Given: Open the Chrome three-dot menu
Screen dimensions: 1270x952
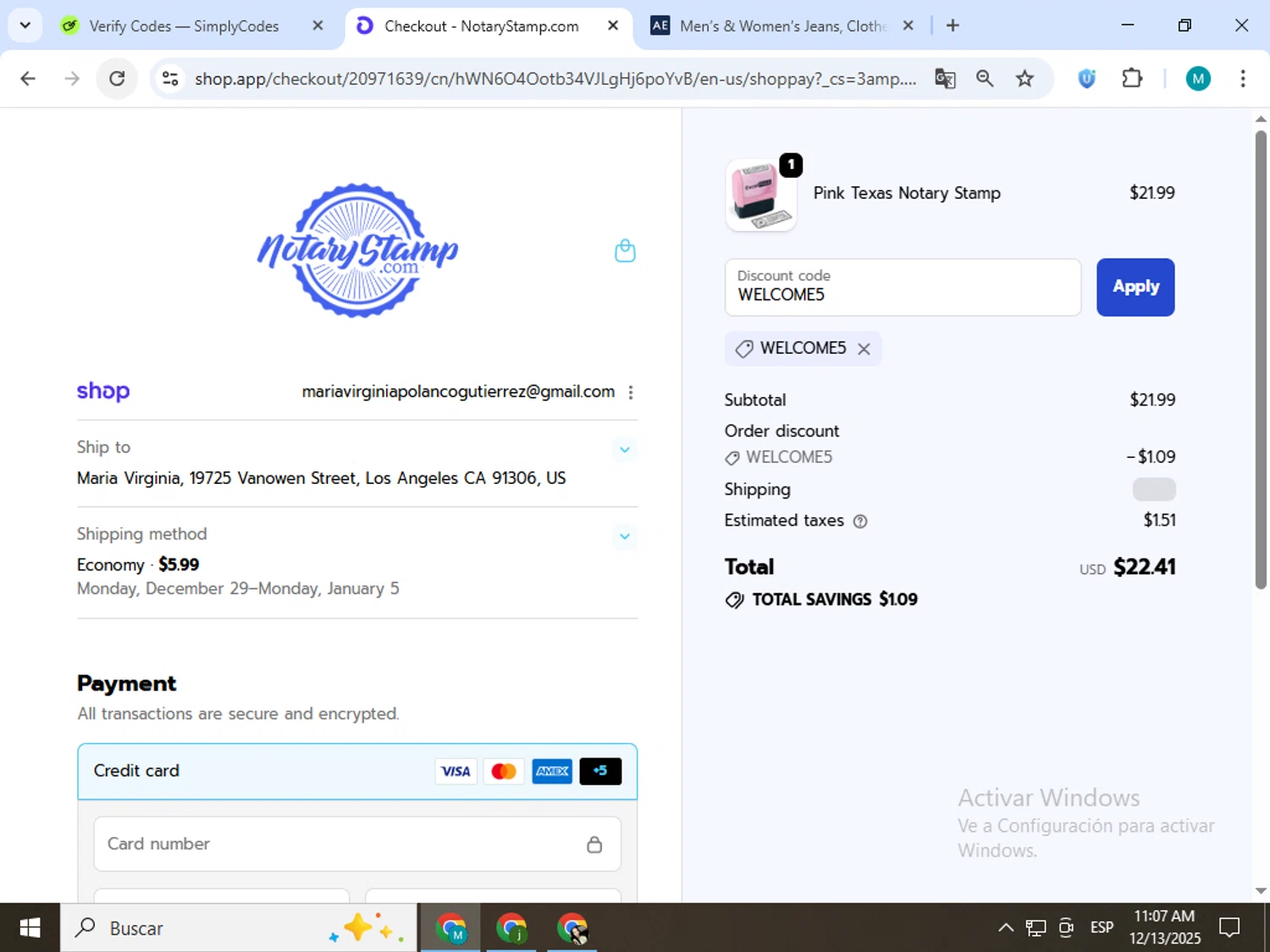Looking at the screenshot, I should coord(1243,79).
